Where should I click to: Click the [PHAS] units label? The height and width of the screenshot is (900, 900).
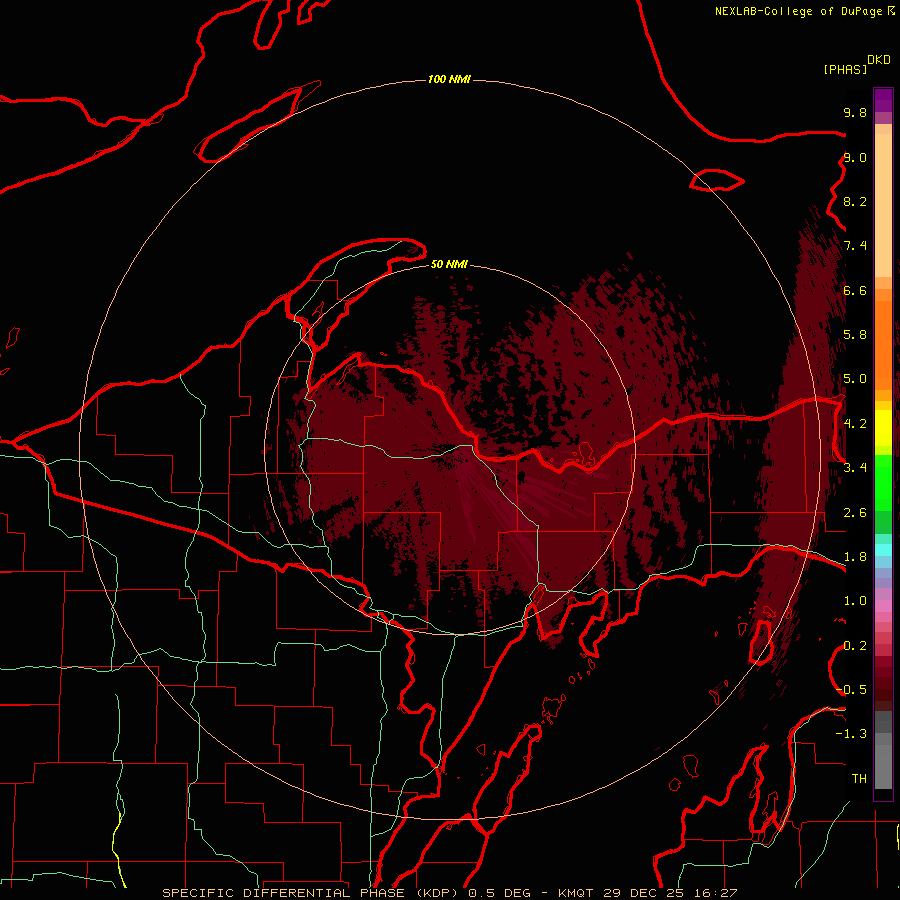click(845, 69)
